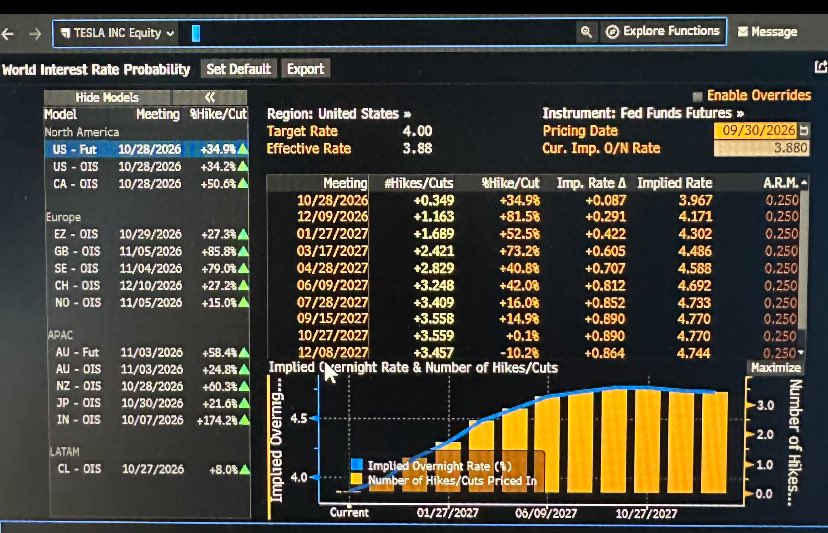The image size is (828, 533).
Task: Click the 12/09/2026 meeting row date
Action: coord(332,217)
